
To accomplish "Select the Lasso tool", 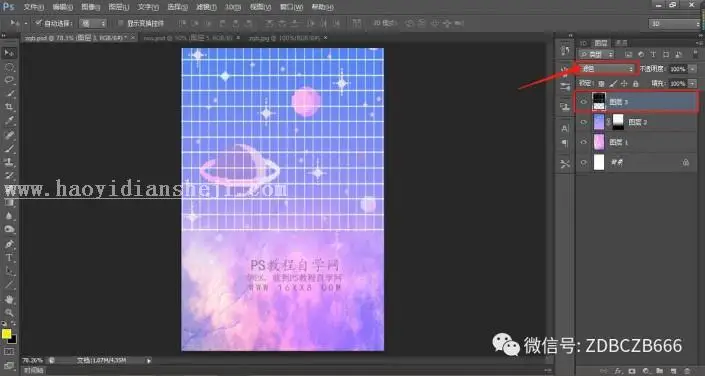I will 9,80.
